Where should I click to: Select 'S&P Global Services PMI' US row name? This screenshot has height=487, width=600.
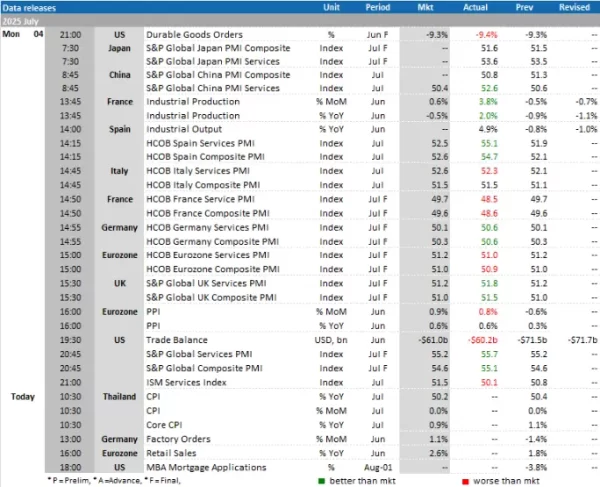pyautogui.click(x=199, y=354)
